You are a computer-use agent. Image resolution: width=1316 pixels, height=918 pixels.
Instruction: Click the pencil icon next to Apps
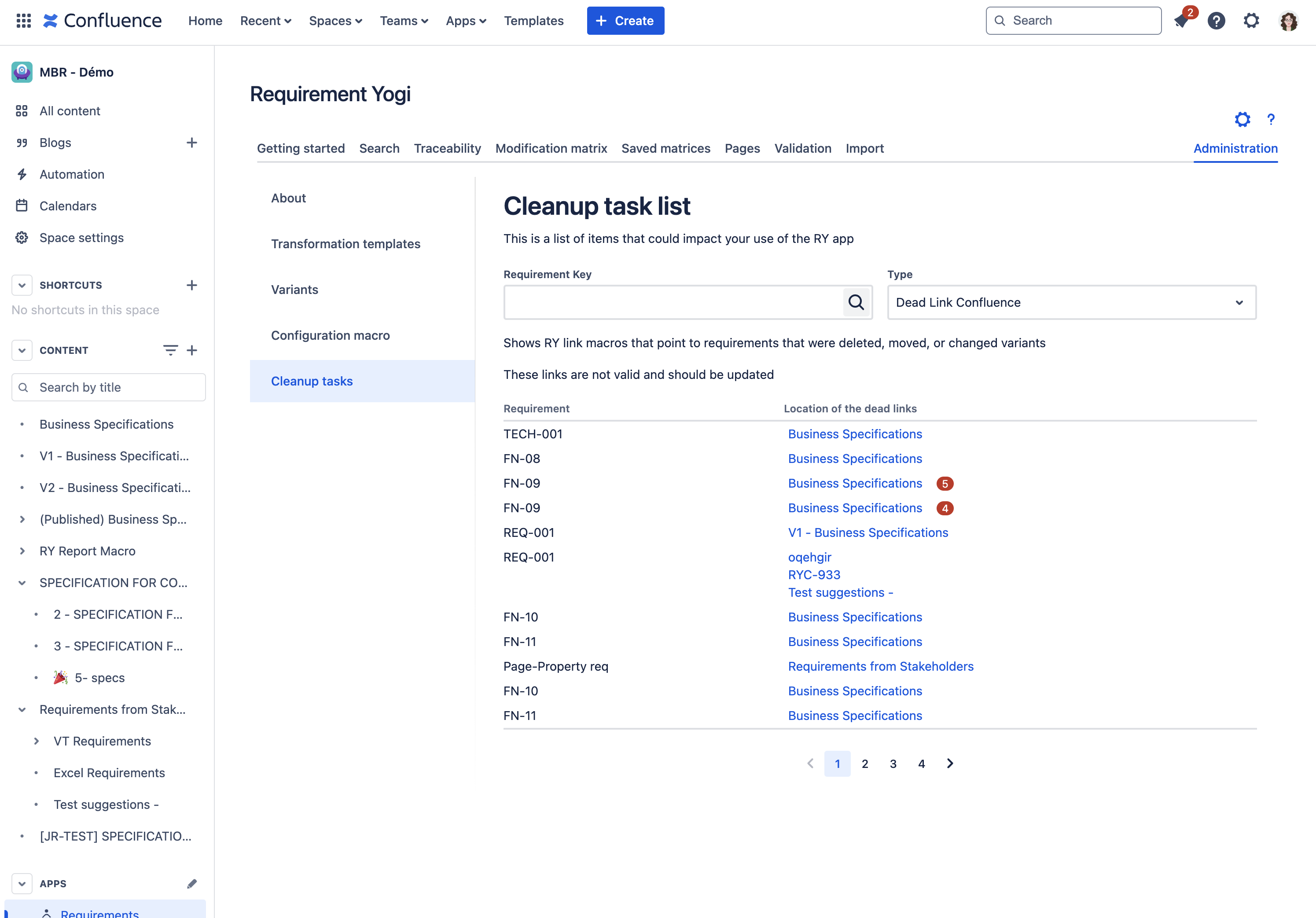[192, 884]
